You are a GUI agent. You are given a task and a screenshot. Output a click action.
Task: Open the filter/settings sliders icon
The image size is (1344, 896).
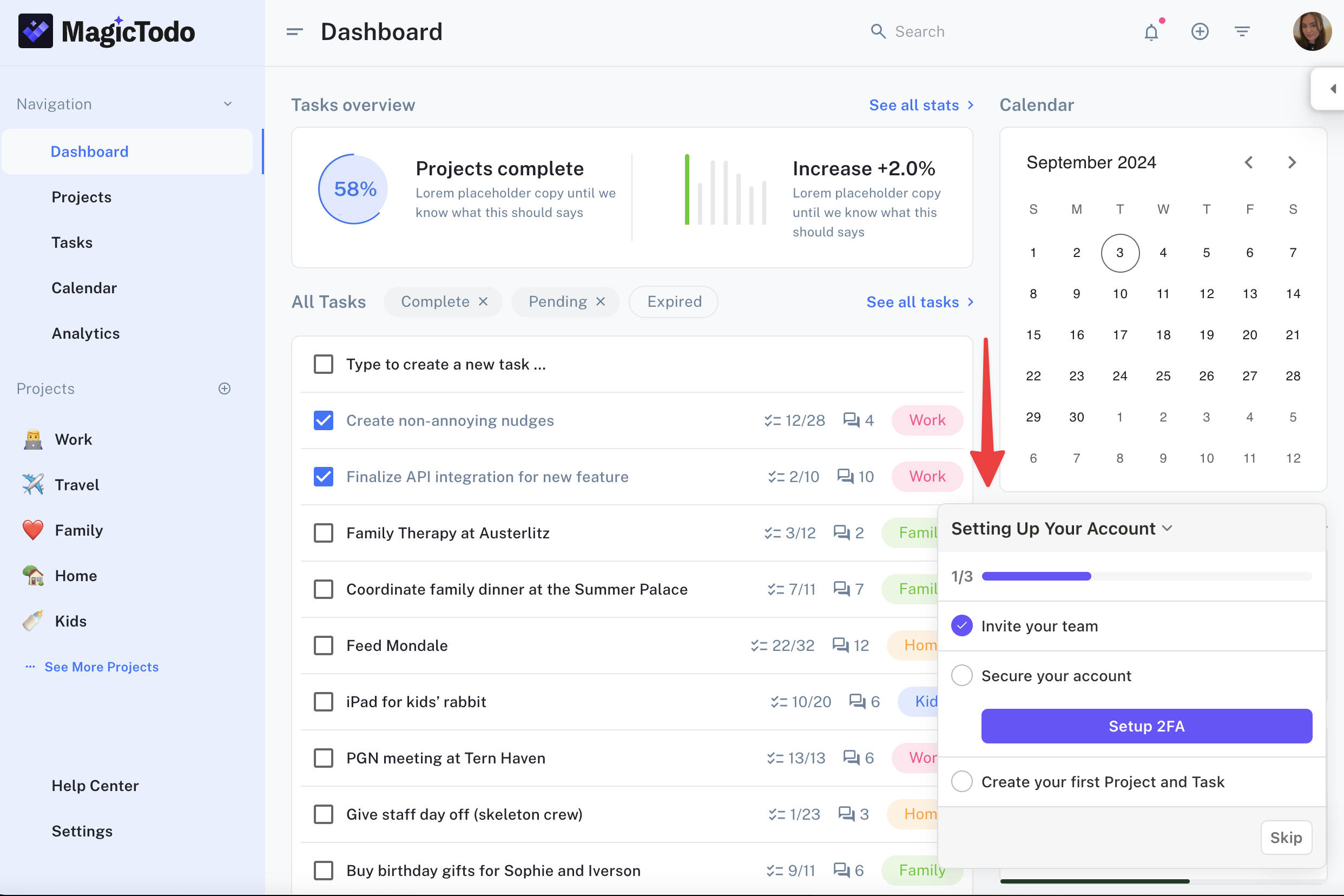[x=1242, y=30]
